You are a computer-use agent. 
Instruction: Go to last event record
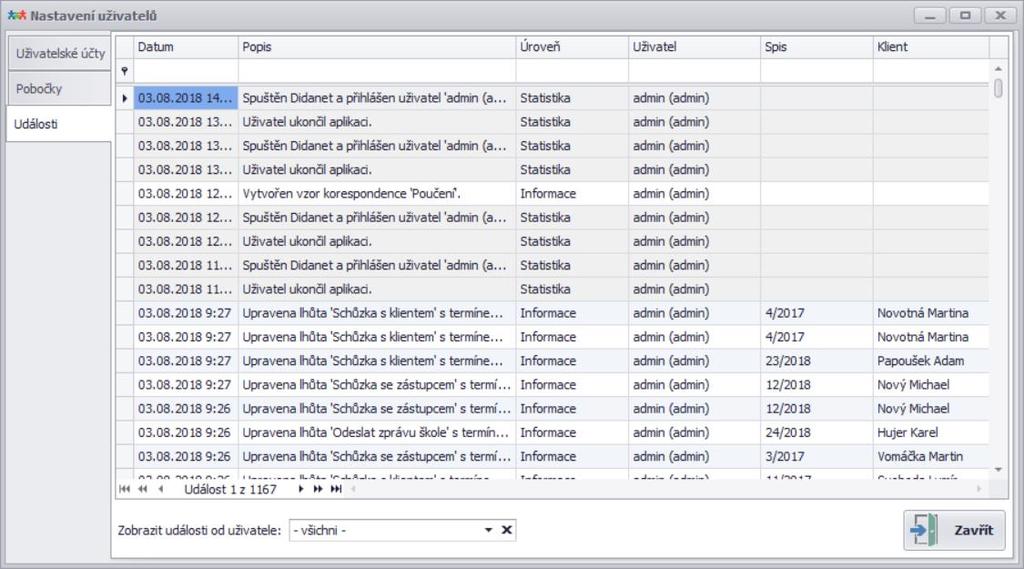[x=336, y=489]
